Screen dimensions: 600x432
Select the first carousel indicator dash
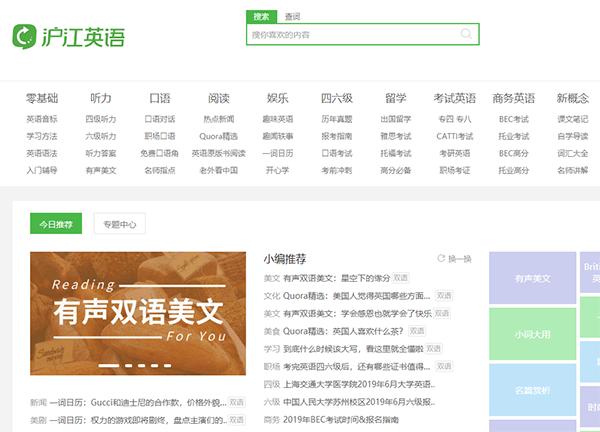coord(108,365)
